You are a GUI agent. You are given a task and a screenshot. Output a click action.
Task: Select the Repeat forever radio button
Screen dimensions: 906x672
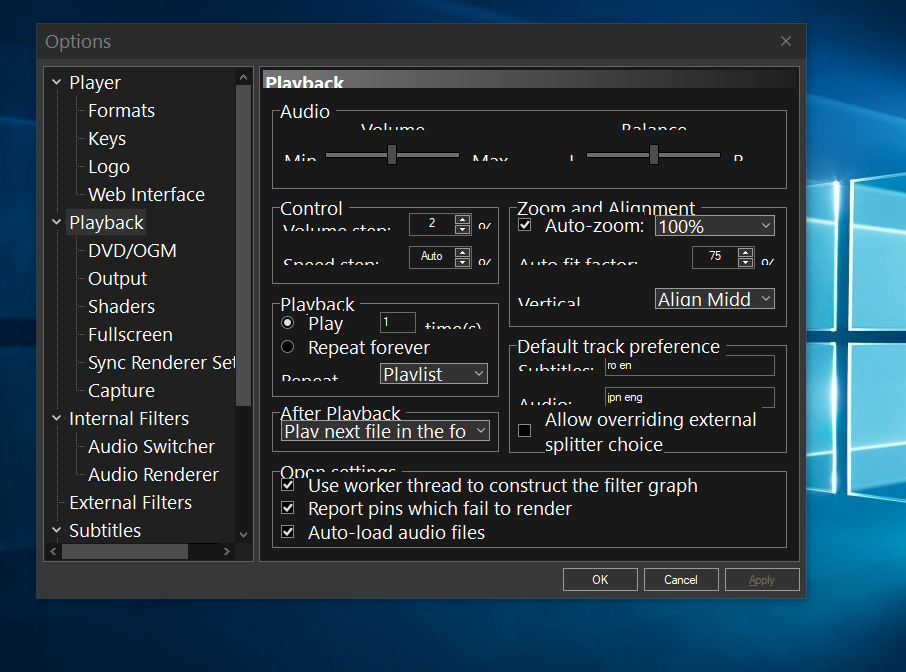(x=288, y=348)
